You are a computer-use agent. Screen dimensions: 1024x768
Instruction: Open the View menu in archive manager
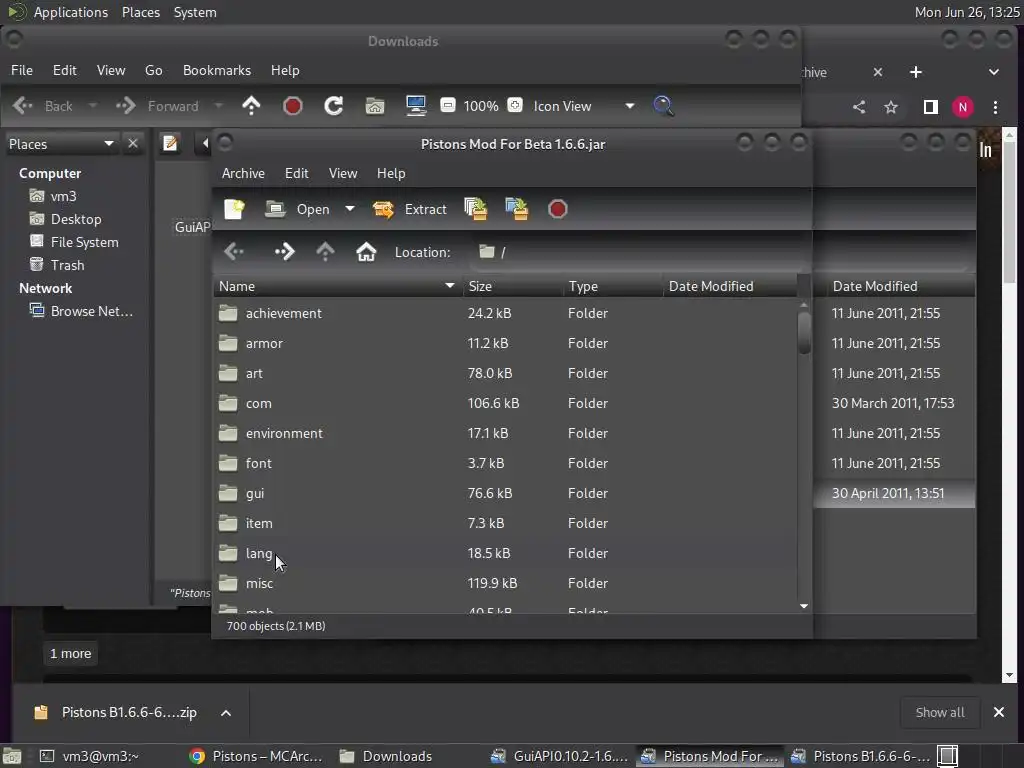343,173
